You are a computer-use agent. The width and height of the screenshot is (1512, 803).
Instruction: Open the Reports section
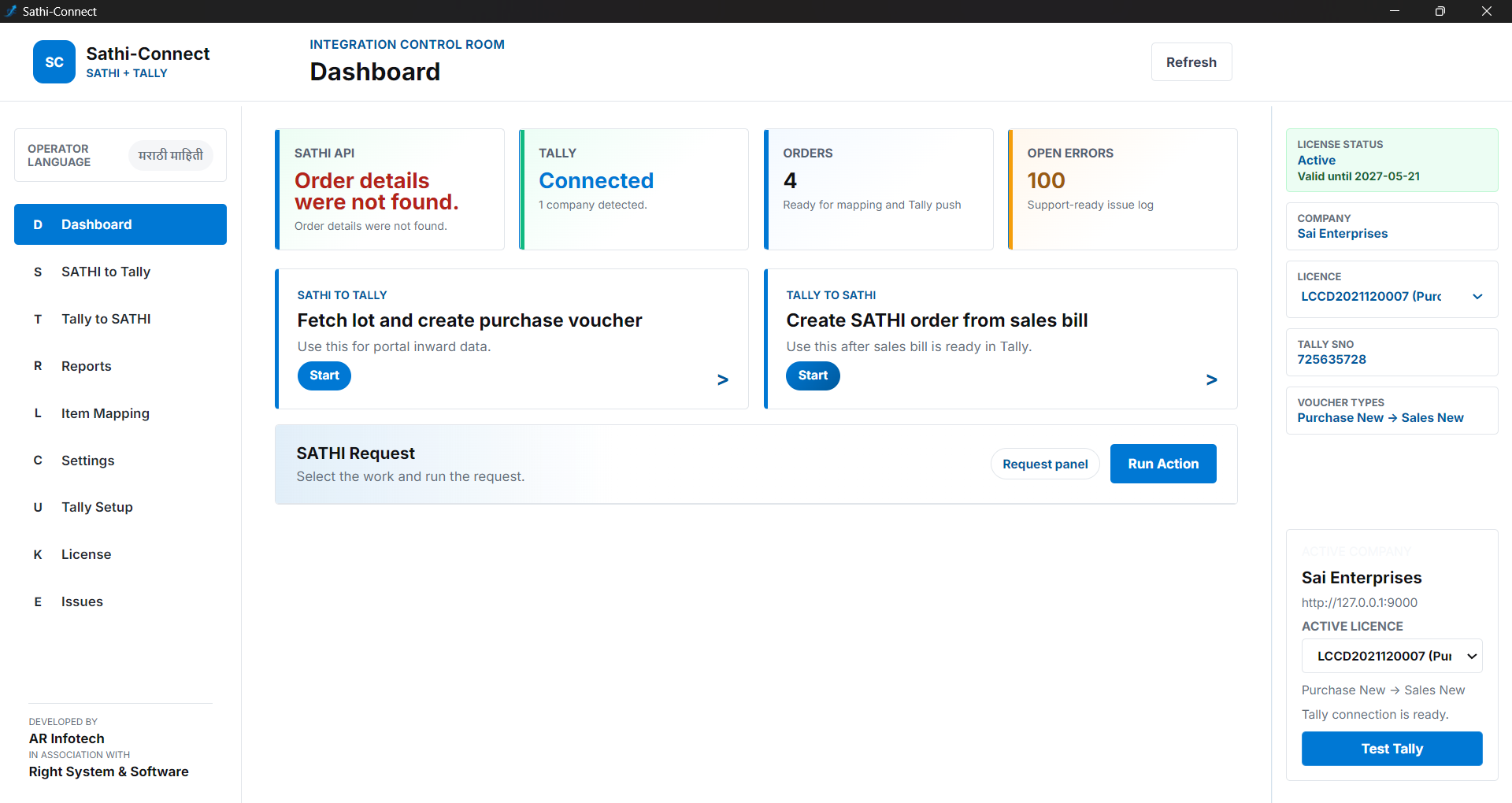(x=120, y=366)
